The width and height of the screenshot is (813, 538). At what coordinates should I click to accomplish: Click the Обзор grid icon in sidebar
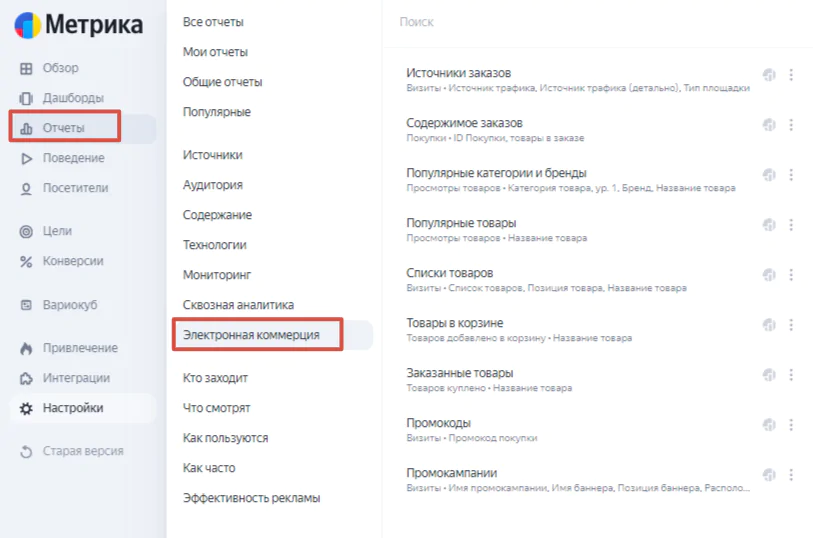tap(26, 68)
